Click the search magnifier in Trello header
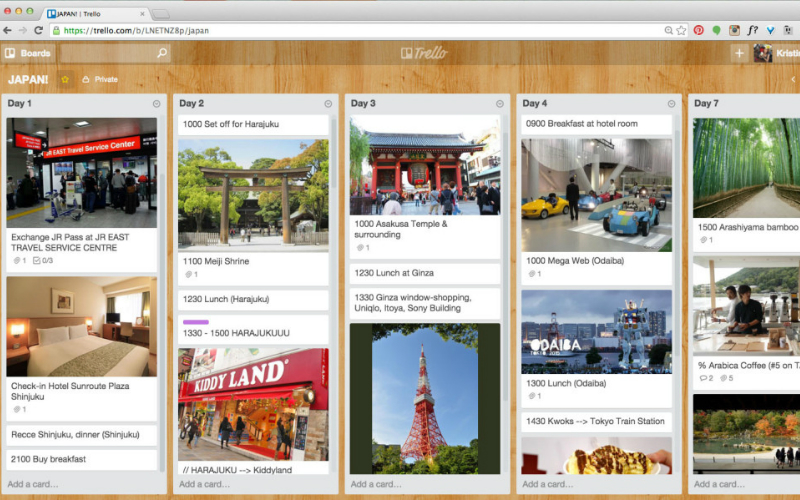Screen dimensions: 800x500 162,53
